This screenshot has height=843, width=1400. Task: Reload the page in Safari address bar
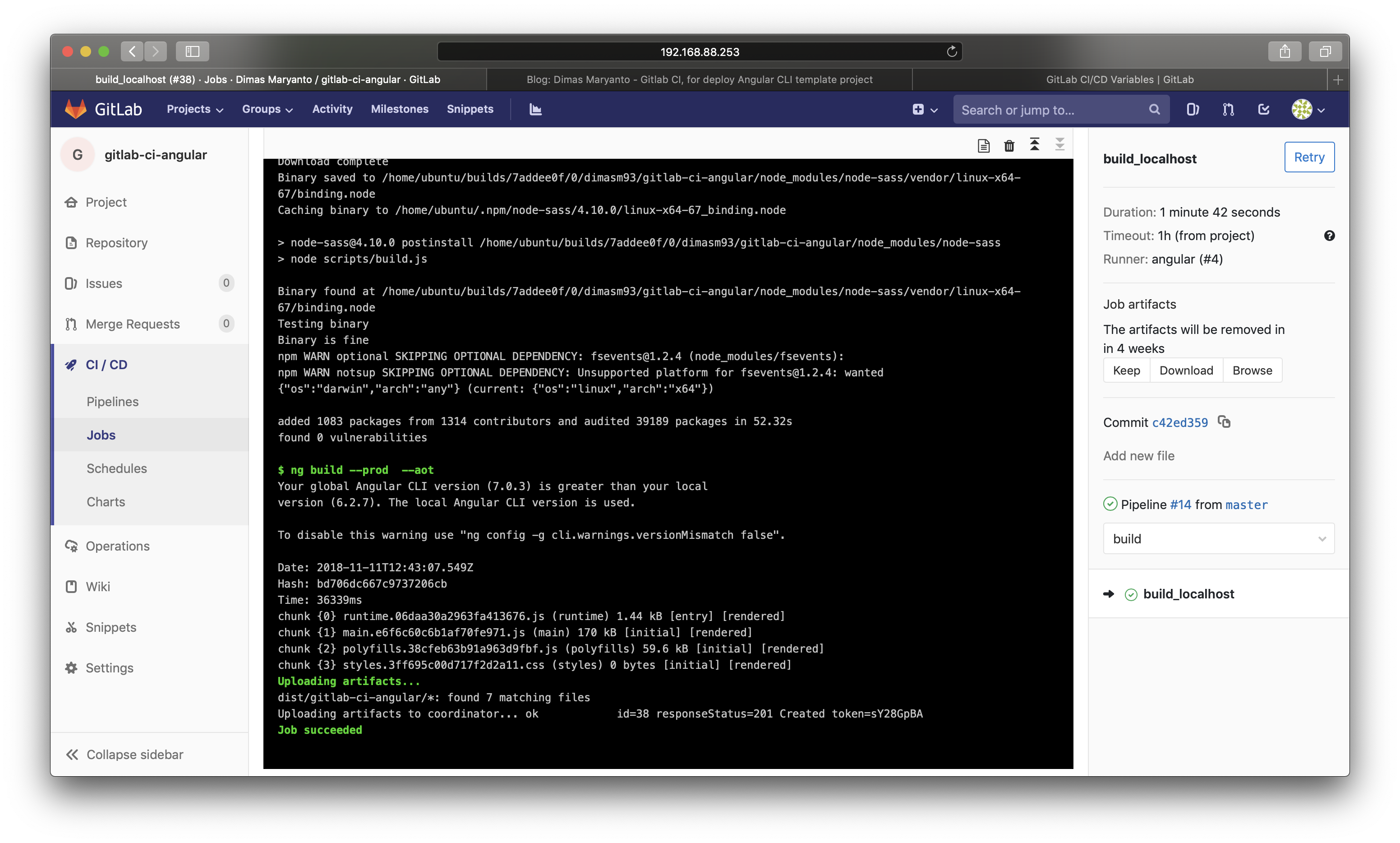click(x=952, y=52)
